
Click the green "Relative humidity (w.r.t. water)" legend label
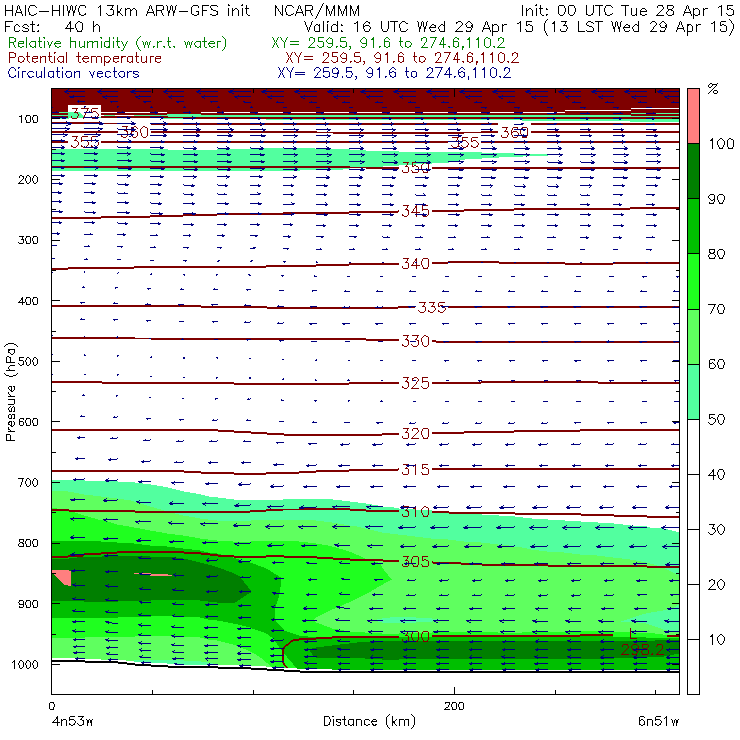[x=118, y=43]
